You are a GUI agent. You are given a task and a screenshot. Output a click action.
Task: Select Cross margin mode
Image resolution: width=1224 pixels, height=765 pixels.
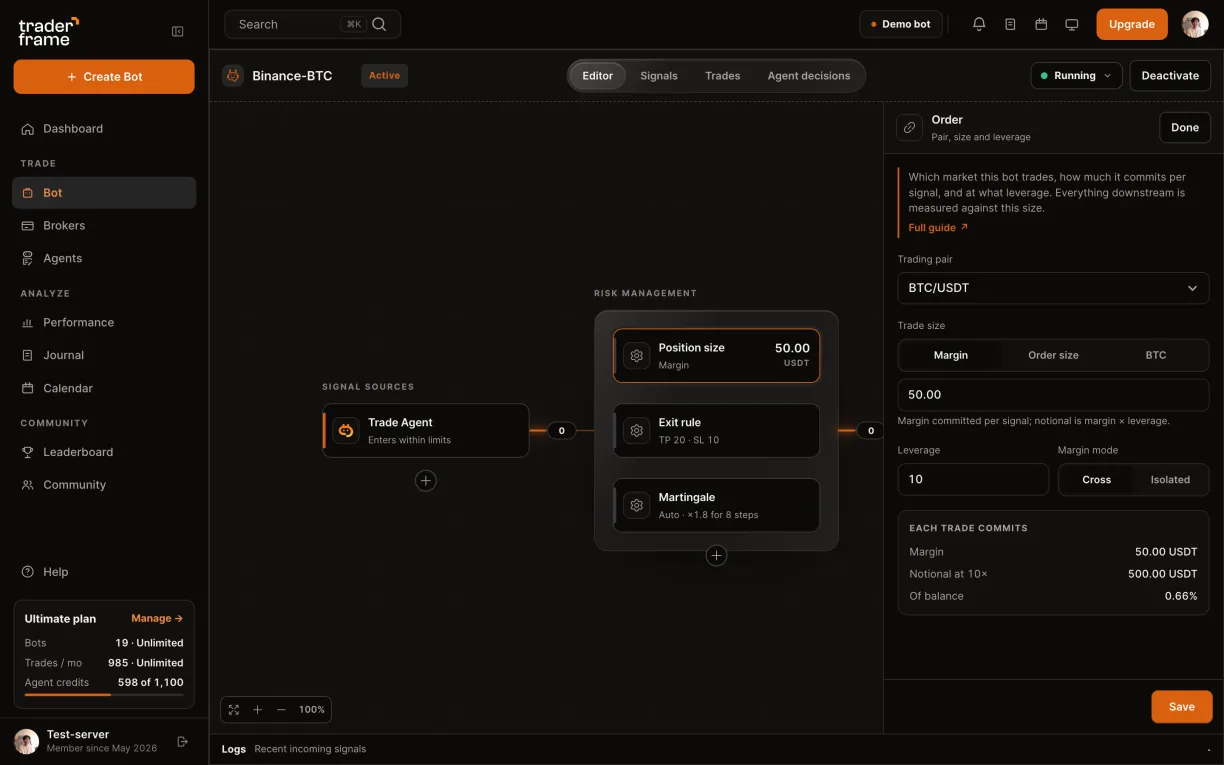(x=1096, y=479)
